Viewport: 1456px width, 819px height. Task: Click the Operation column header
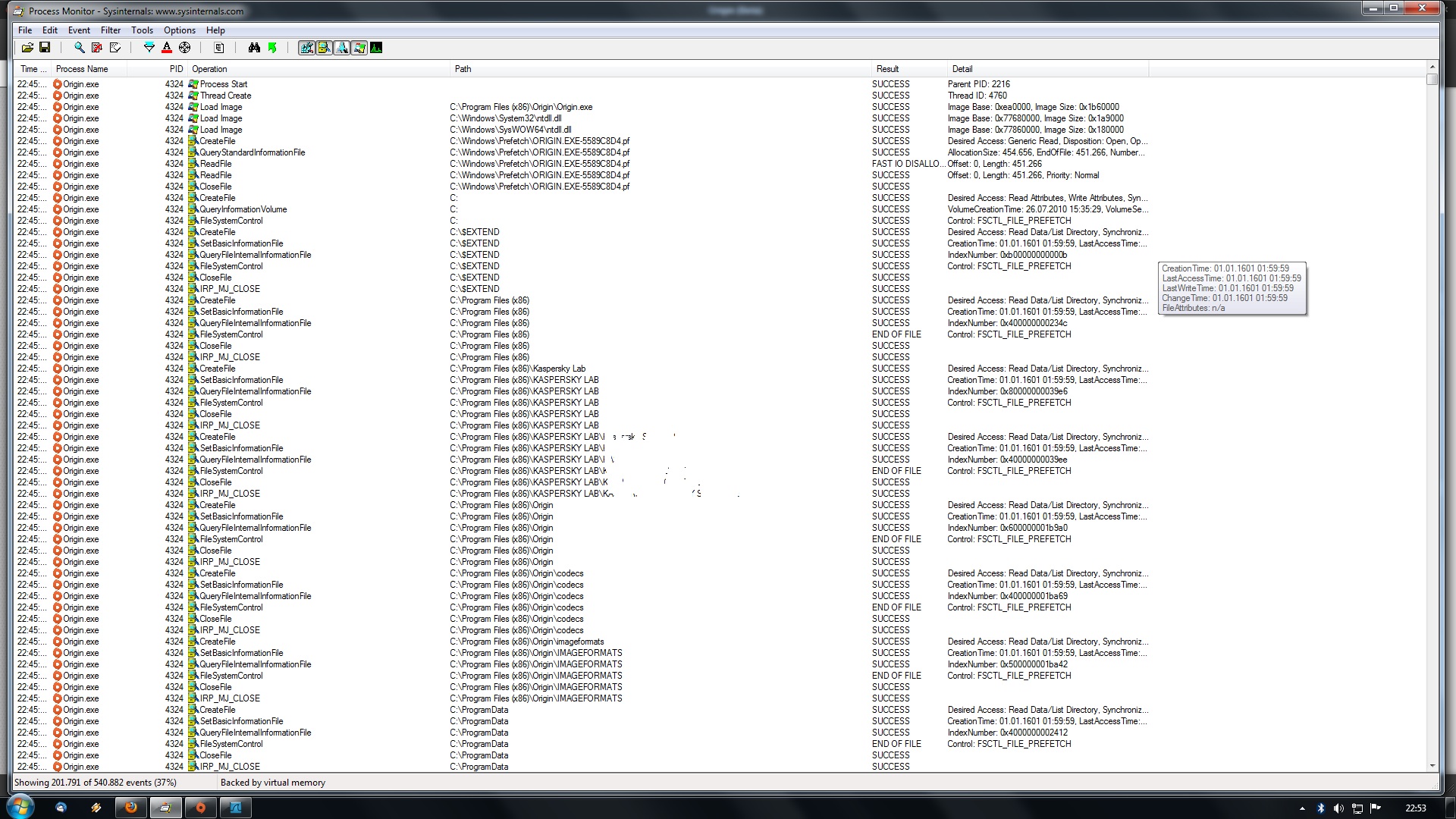click(x=318, y=69)
